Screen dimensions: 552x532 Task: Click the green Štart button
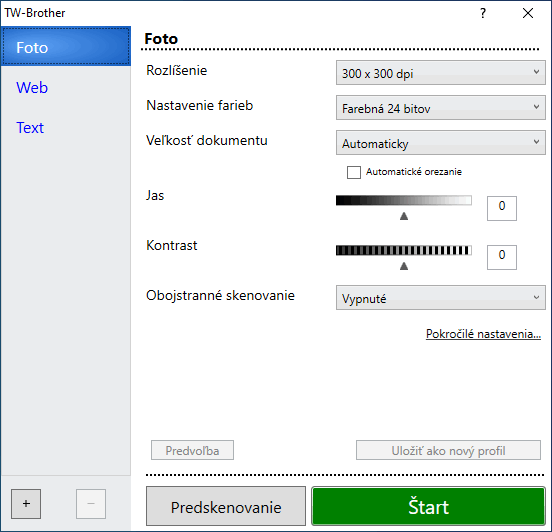tap(428, 506)
